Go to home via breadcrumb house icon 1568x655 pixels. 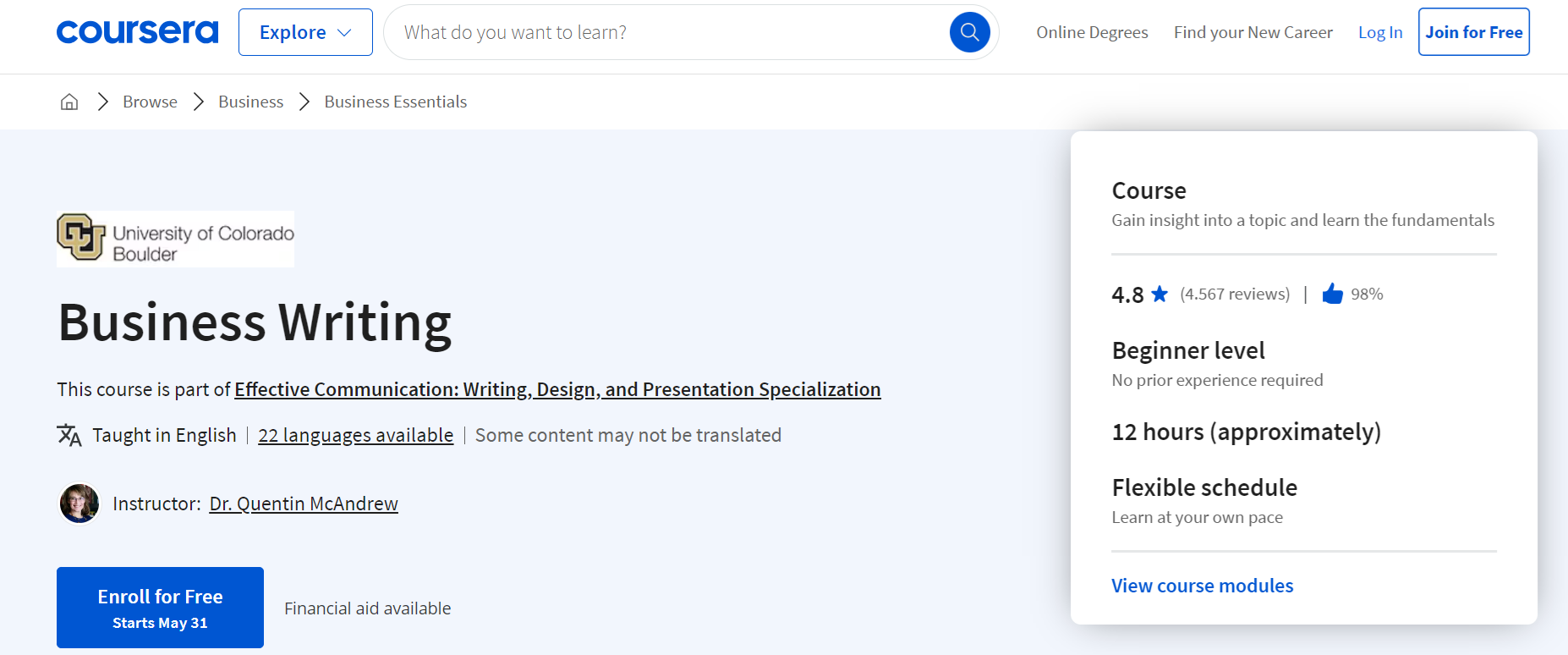[69, 102]
